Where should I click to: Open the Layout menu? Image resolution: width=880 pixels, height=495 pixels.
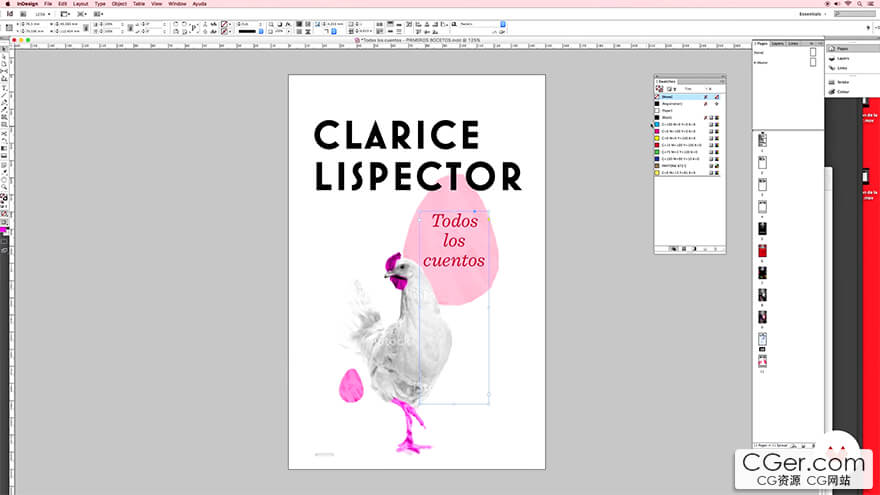81,4
